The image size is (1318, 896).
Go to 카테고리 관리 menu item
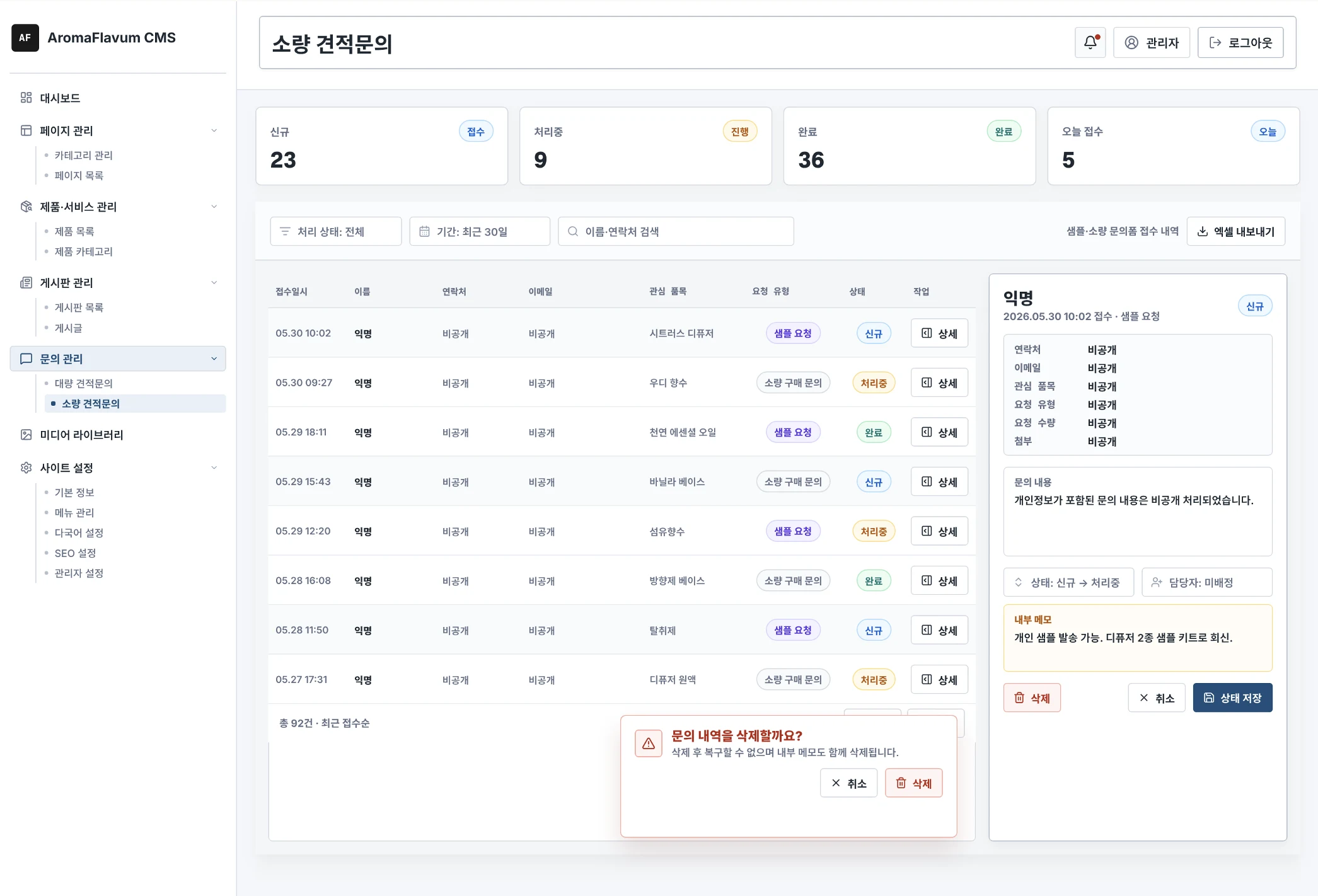(83, 155)
